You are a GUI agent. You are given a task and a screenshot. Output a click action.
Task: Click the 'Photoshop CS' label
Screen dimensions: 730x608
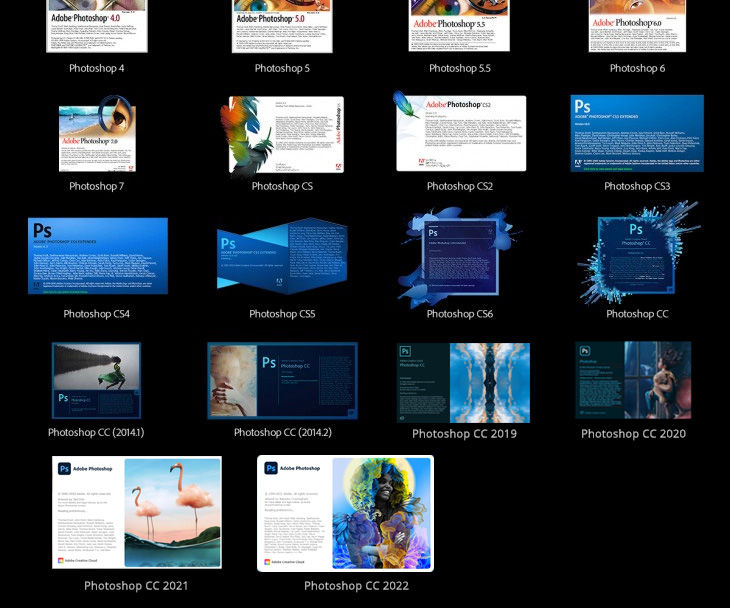[282, 186]
